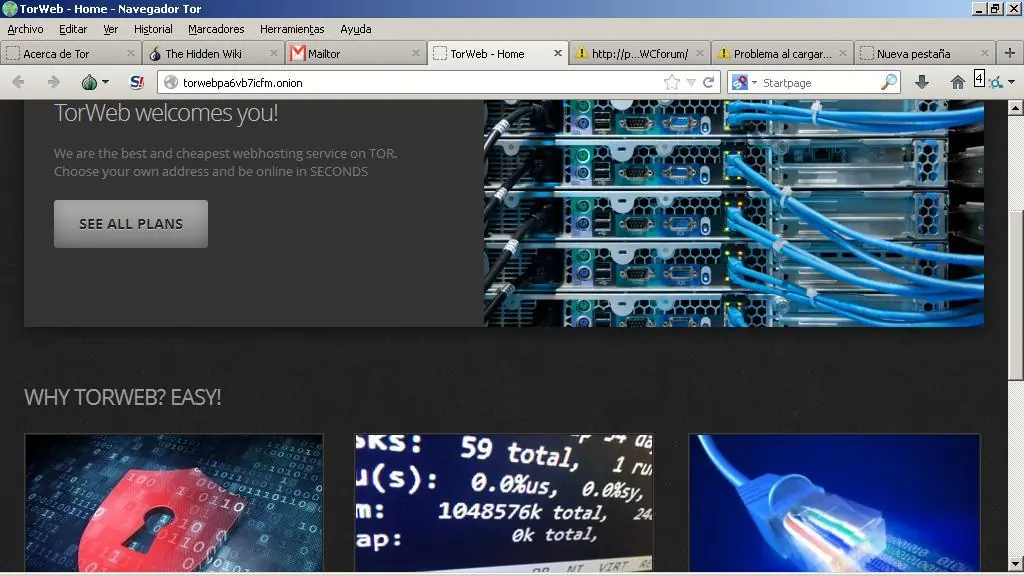Open the Herramientas menu
This screenshot has height=576, width=1024.
tap(292, 29)
